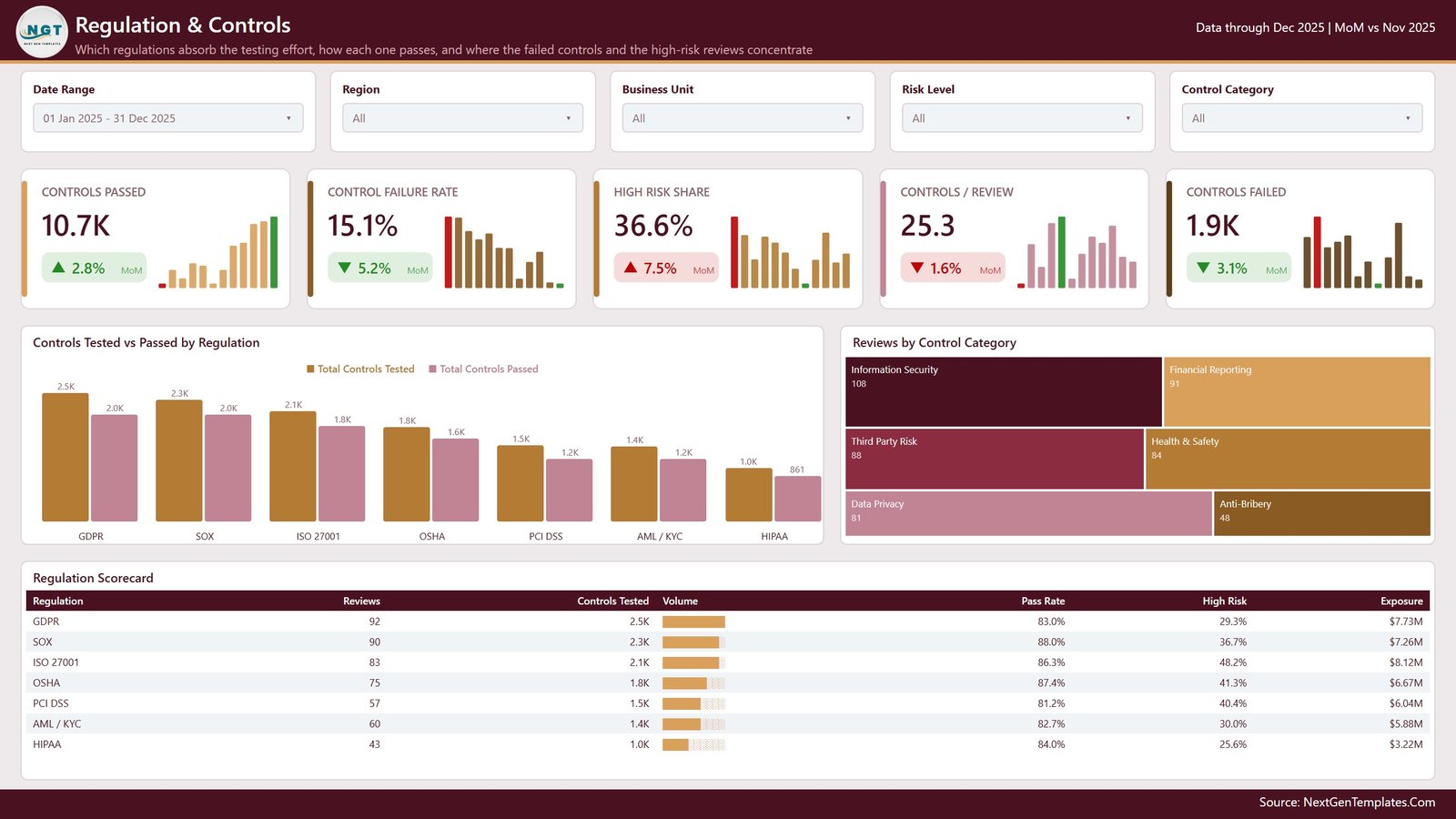1456x819 pixels.
Task: Click the Data through Dec 2025 header note
Action: [x=1315, y=27]
